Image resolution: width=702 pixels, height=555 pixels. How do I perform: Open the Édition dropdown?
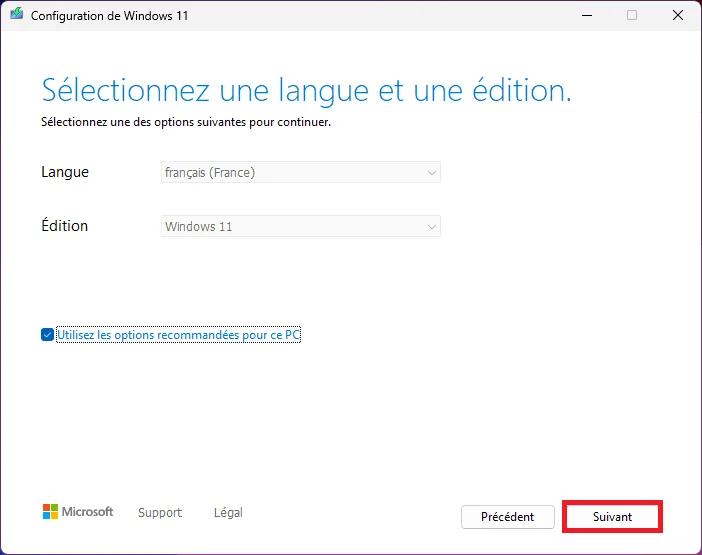click(x=301, y=226)
